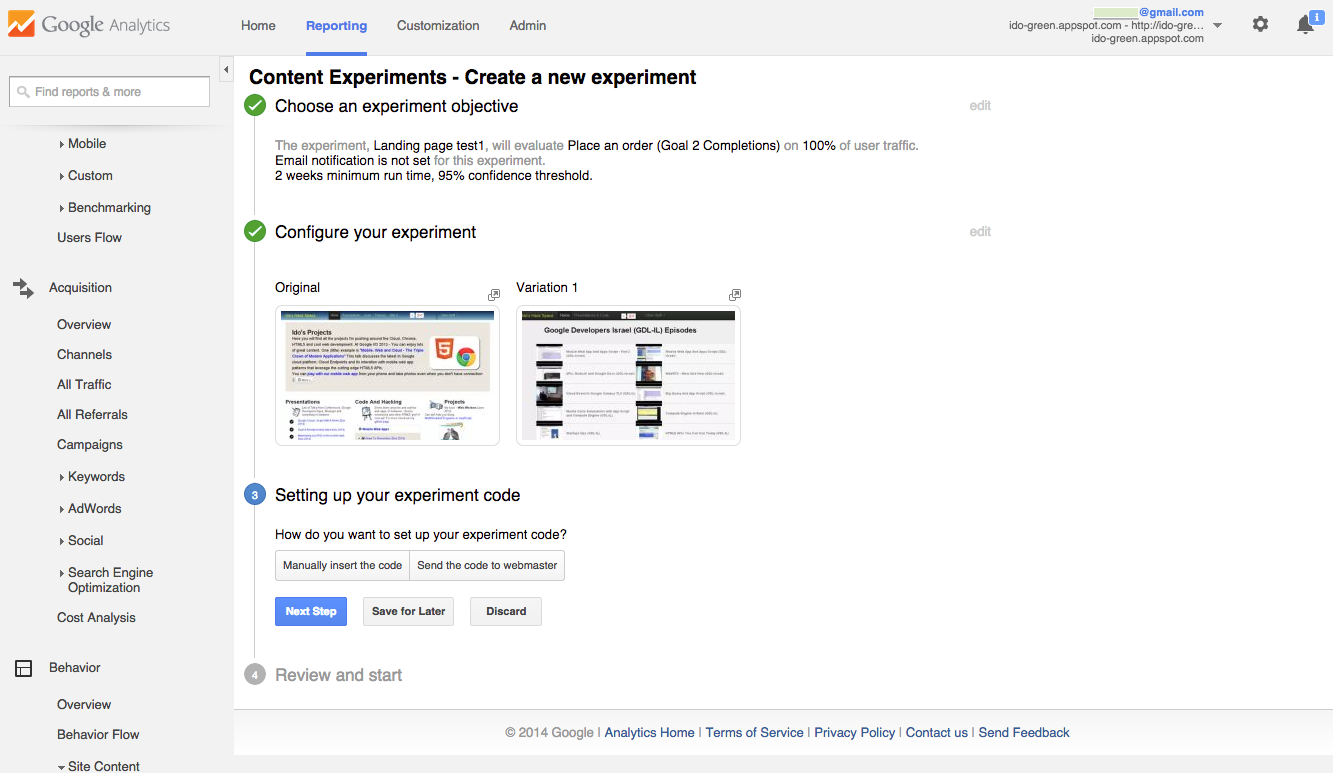
Task: Go to the Admin tab
Action: (x=527, y=26)
